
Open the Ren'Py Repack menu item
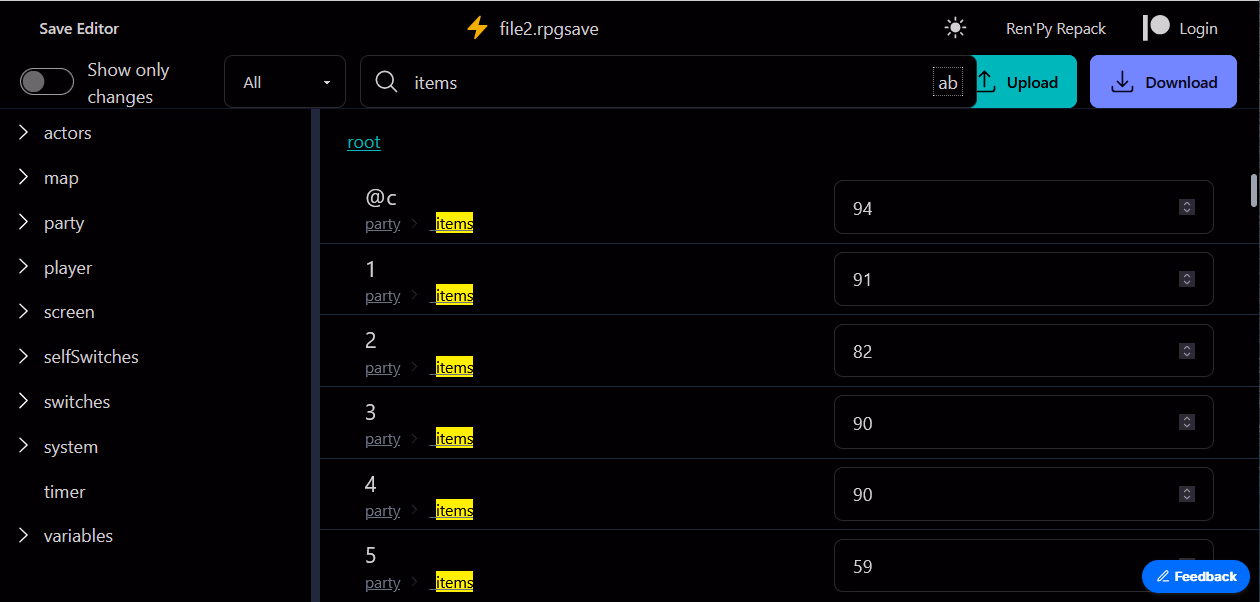[1056, 29]
